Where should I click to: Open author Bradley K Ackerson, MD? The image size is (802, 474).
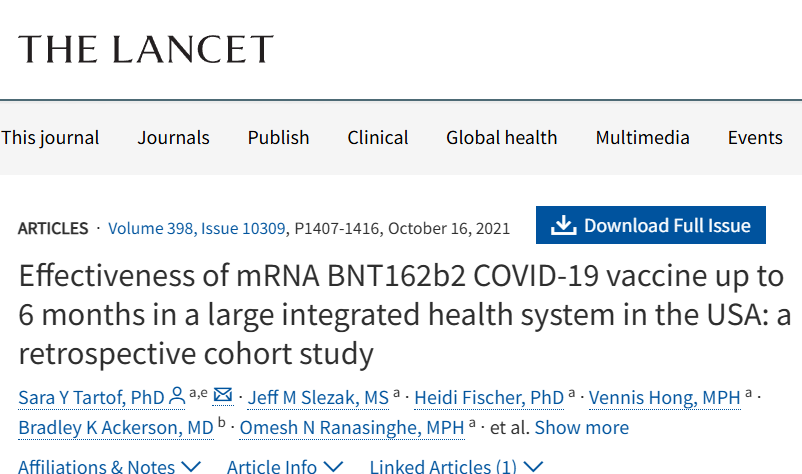[x=116, y=427]
